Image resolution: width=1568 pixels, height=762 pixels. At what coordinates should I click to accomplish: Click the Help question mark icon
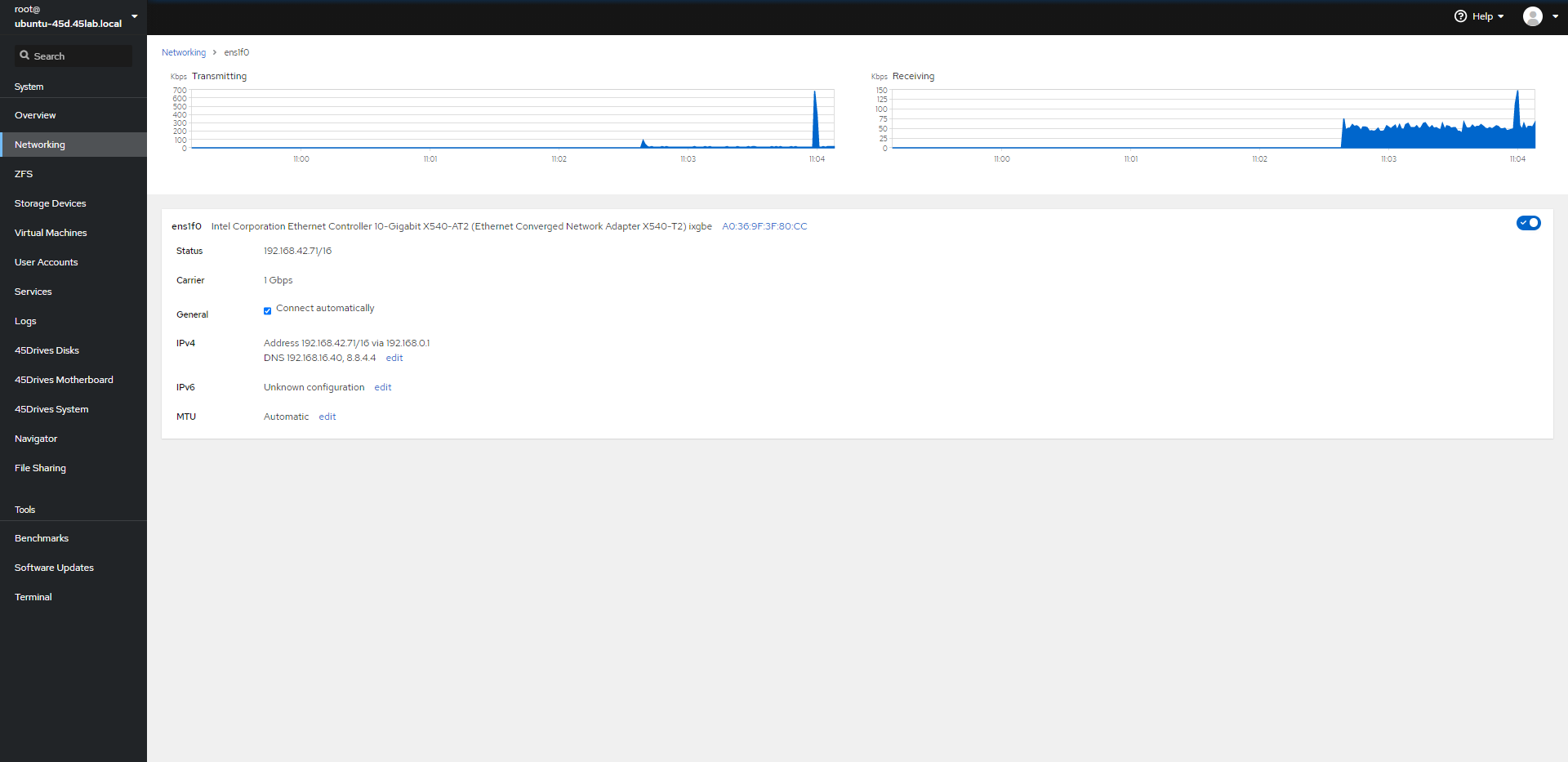point(1460,16)
